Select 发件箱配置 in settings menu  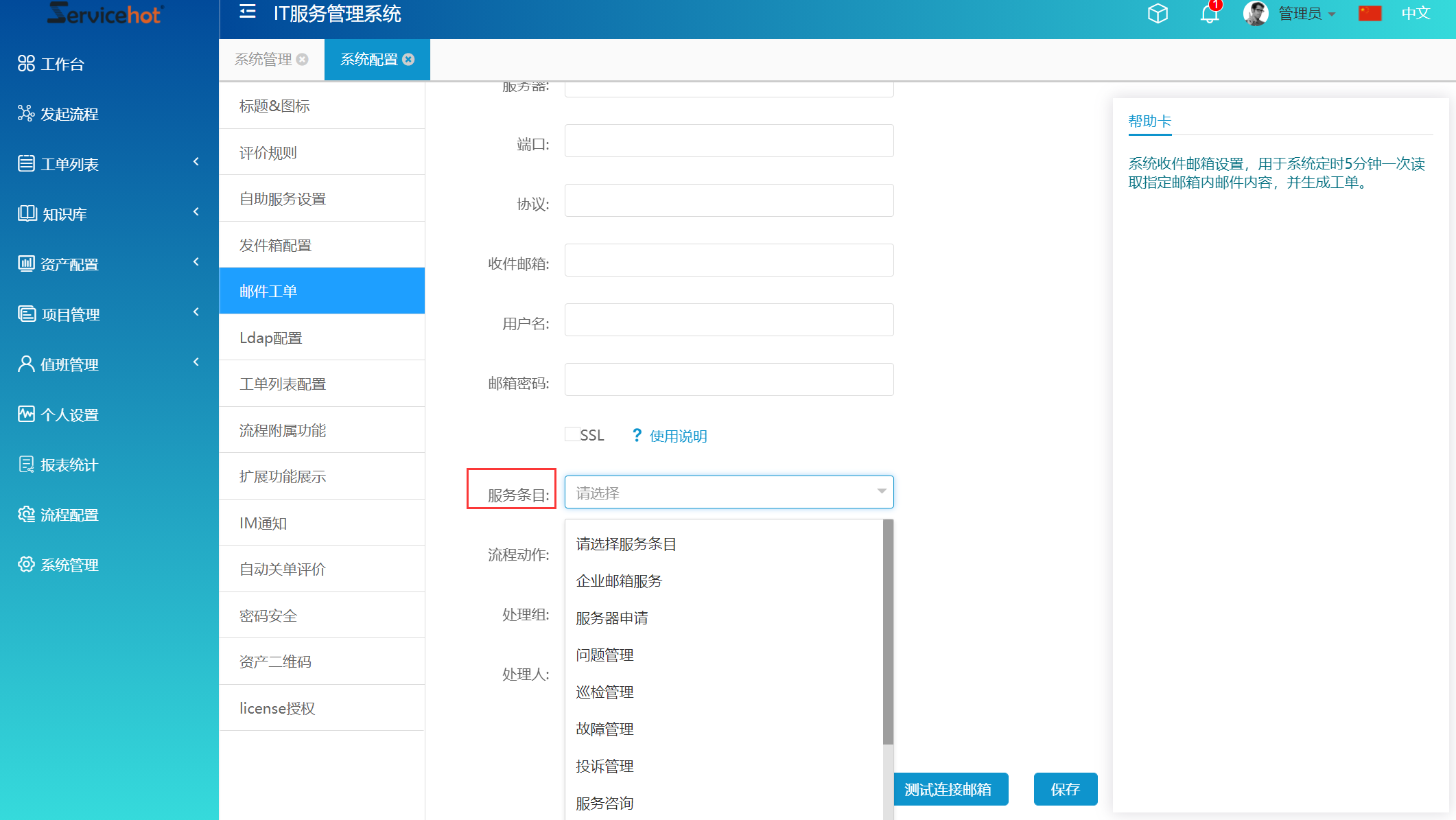click(275, 245)
